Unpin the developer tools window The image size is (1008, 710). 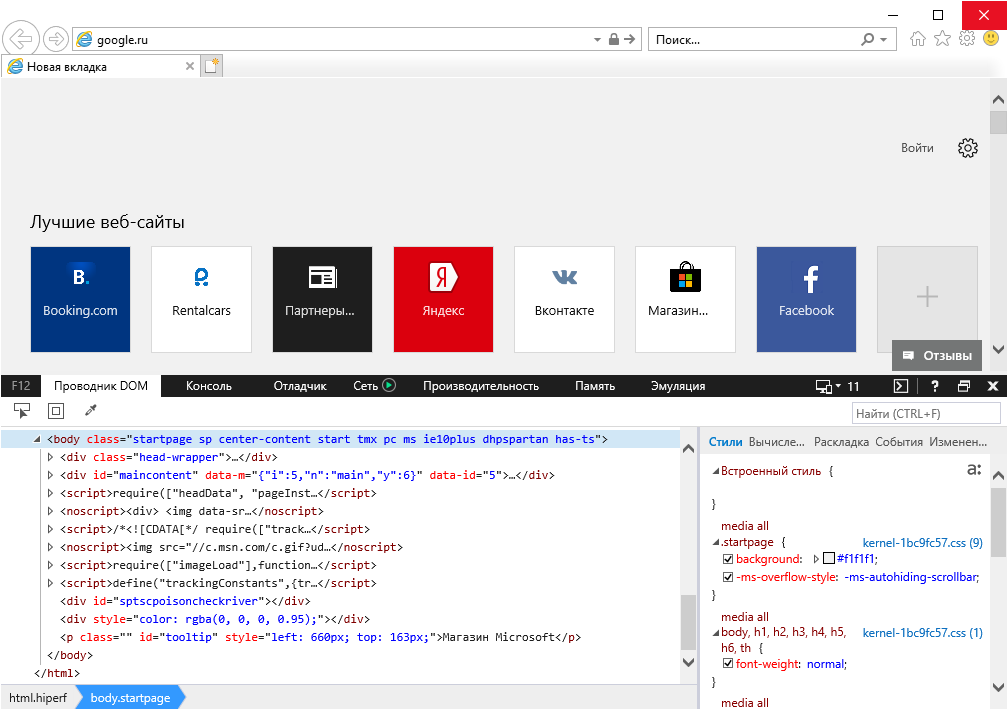tap(964, 386)
